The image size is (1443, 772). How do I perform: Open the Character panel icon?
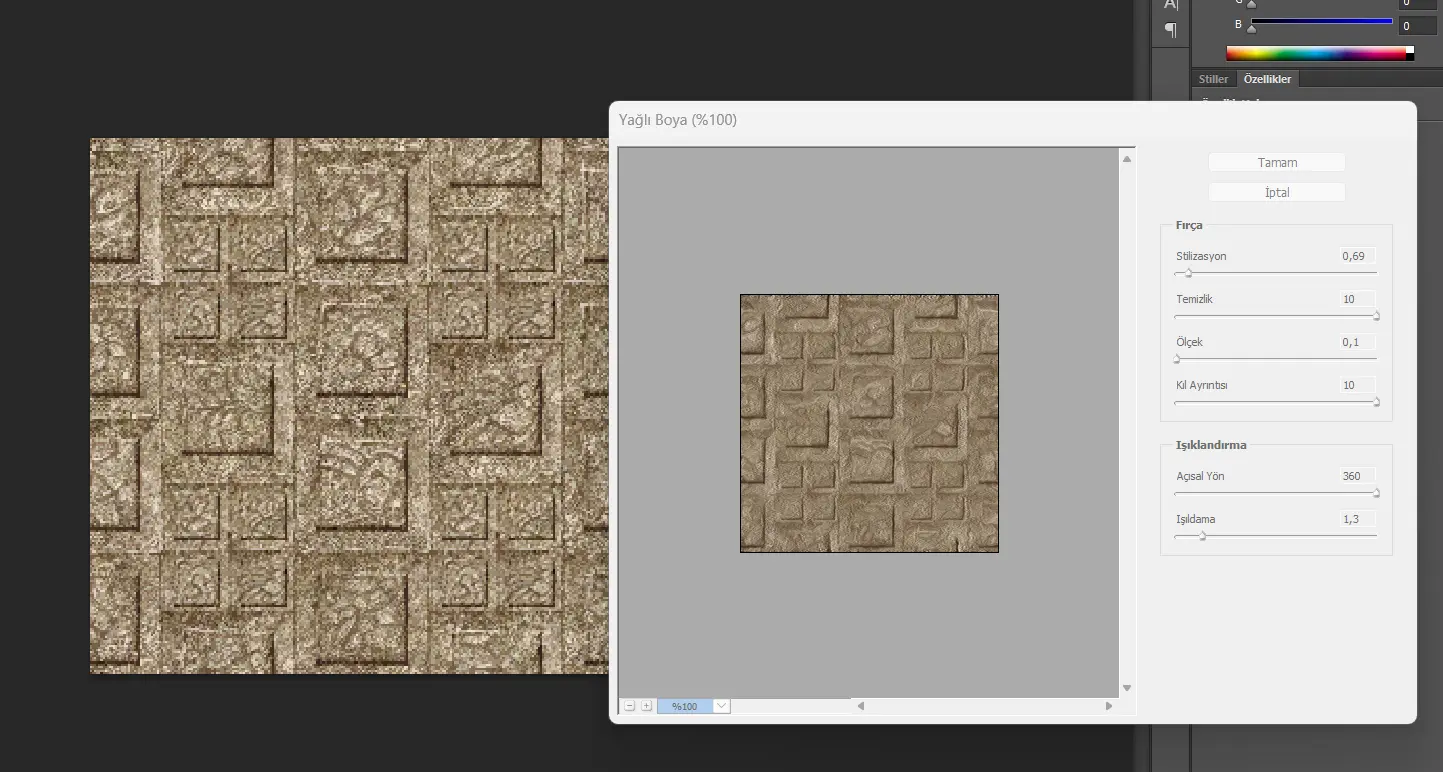coord(1170,5)
